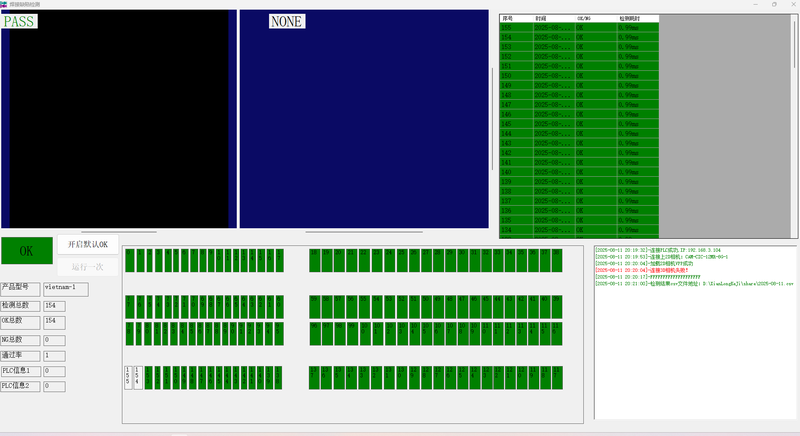Screen dimensions: 800x436
Task: Click green grid cell numbered 116
Action: 557,334
